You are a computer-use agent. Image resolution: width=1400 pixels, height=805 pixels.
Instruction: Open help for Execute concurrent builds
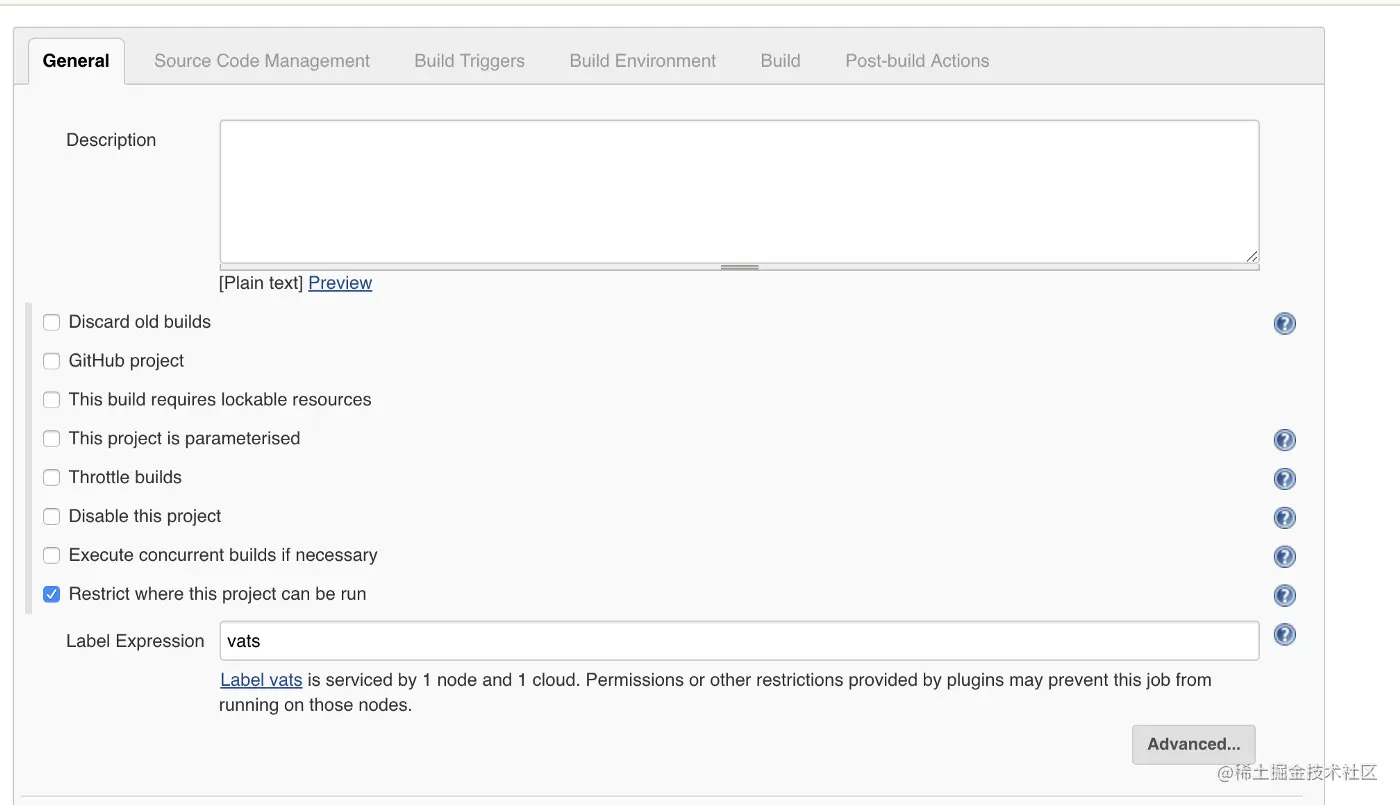[x=1285, y=557]
